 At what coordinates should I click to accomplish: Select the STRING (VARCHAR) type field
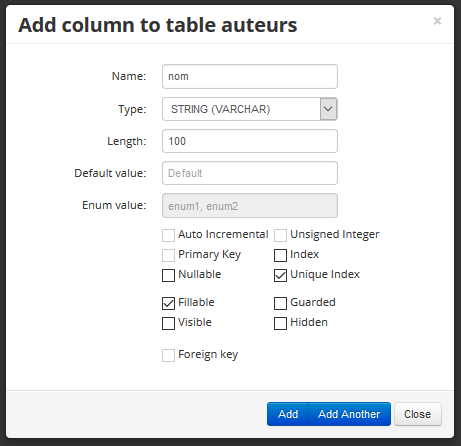pos(250,109)
